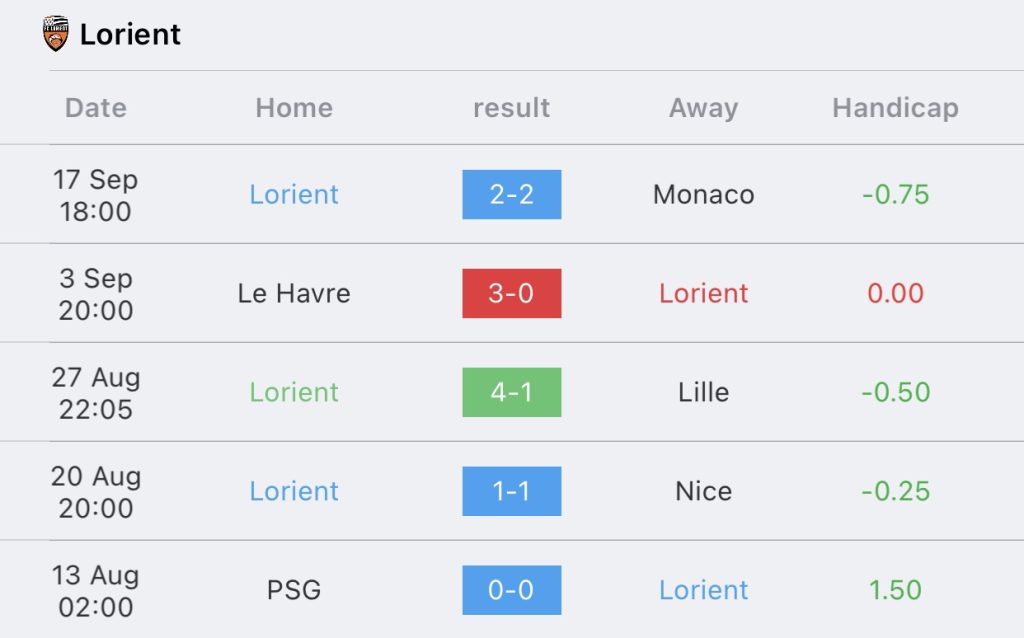Click the 0.00 handicap value
Image resolution: width=1024 pixels, height=638 pixels.
(x=895, y=293)
